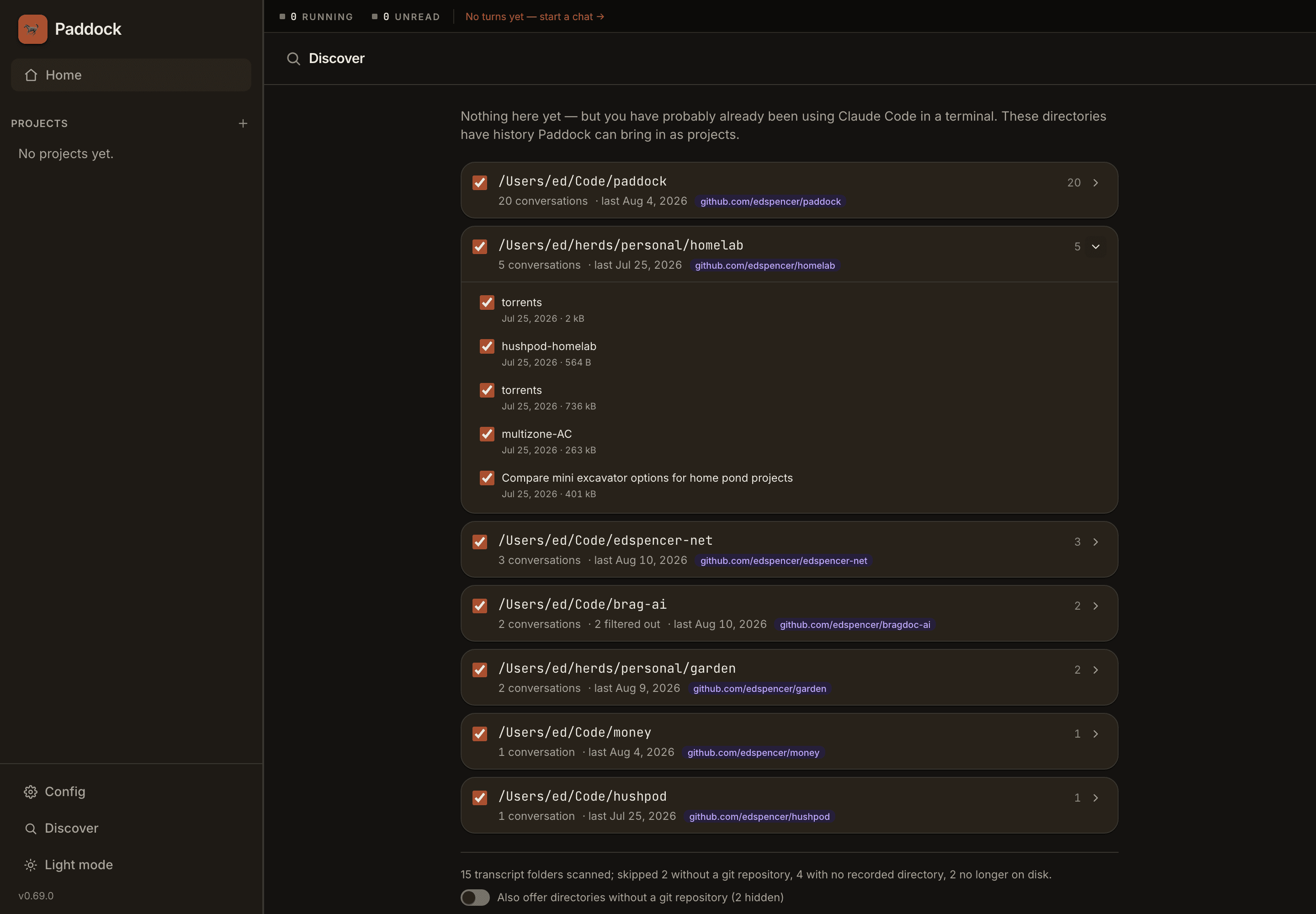The height and width of the screenshot is (914, 1316).
Task: Expand the hushpod directory chevron
Action: click(x=1095, y=798)
